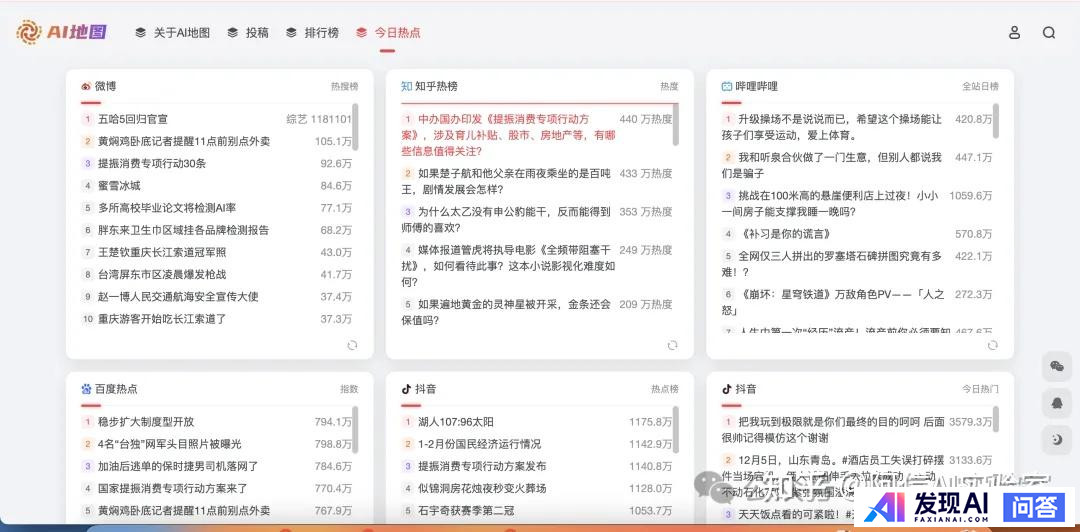Refresh the 知乎热榜 card
This screenshot has height=532, width=1080.
[x=672, y=345]
